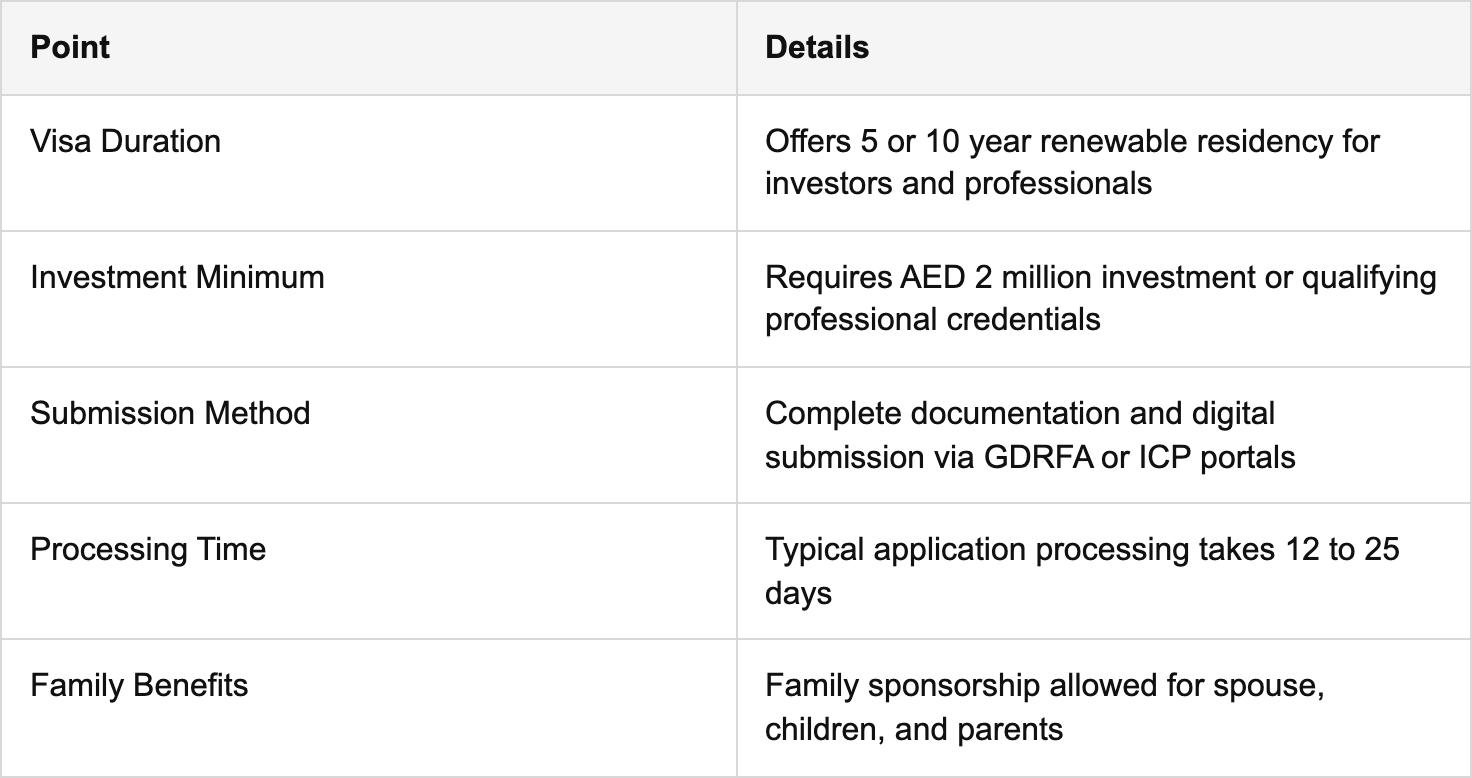Click the word "qualifying" in investment details
The height and width of the screenshot is (778, 1472).
[1369, 277]
